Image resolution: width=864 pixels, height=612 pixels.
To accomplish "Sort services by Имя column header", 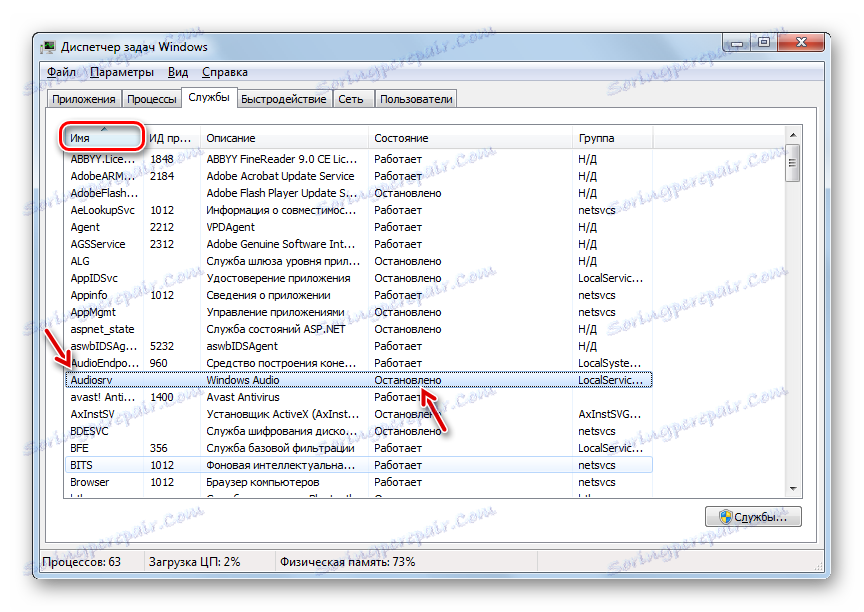I will click(103, 138).
